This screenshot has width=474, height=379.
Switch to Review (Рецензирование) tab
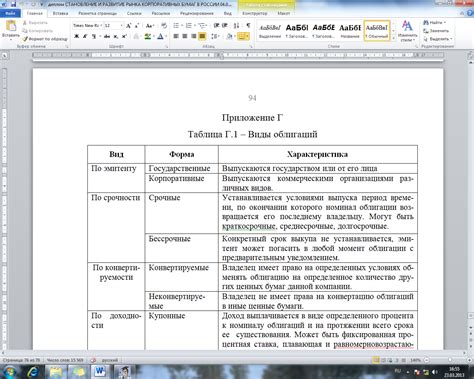197,13
